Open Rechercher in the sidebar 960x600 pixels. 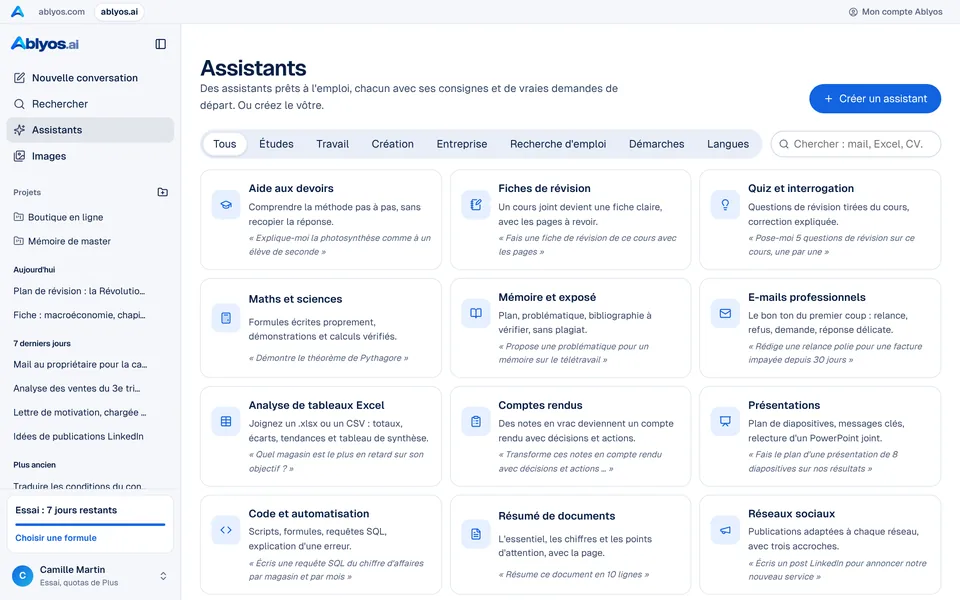point(91,104)
